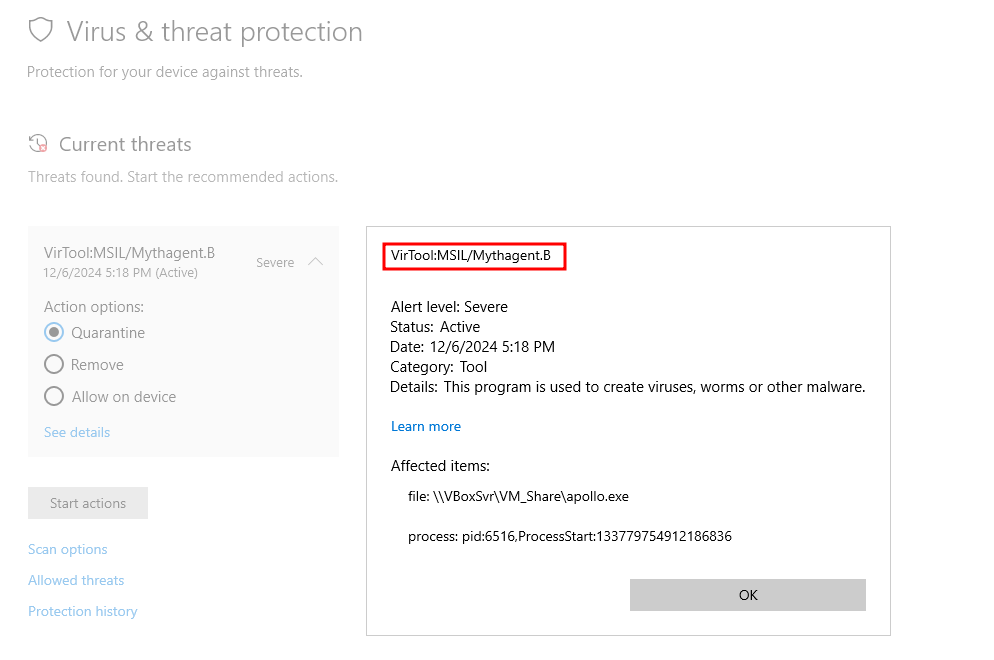Click the Current threats history clock icon
The width and height of the screenshot is (994, 660).
(38, 144)
